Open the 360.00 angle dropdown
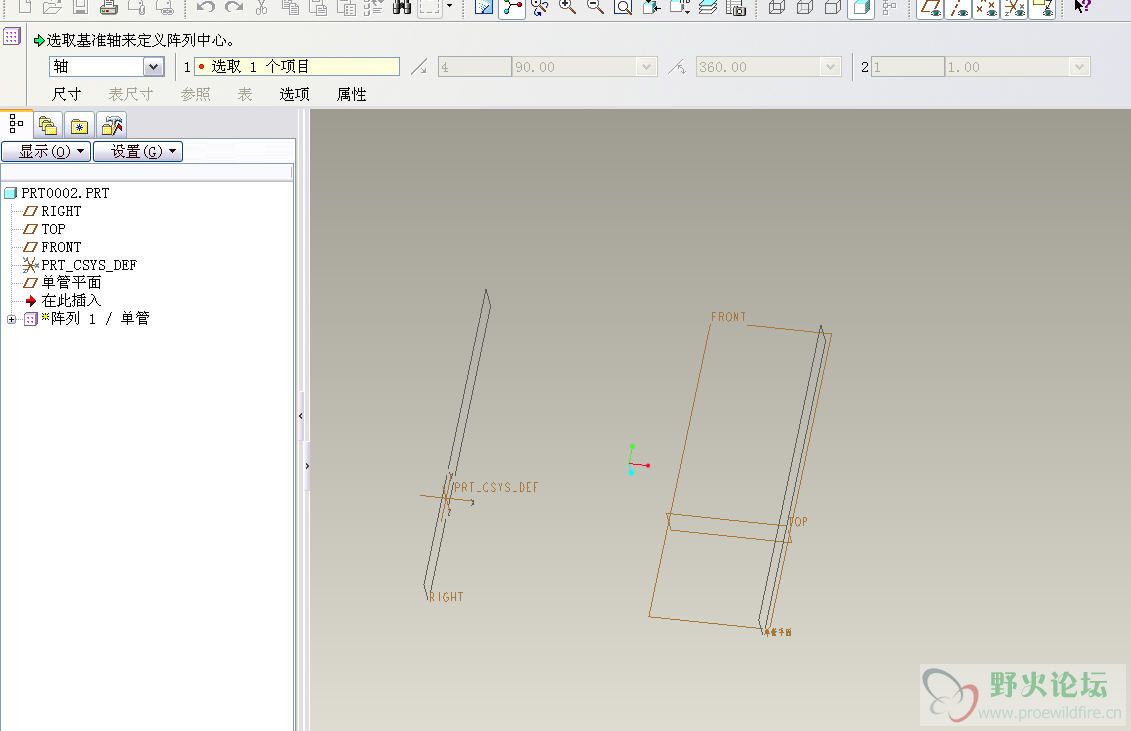This screenshot has width=1131, height=731. pyautogui.click(x=831, y=67)
